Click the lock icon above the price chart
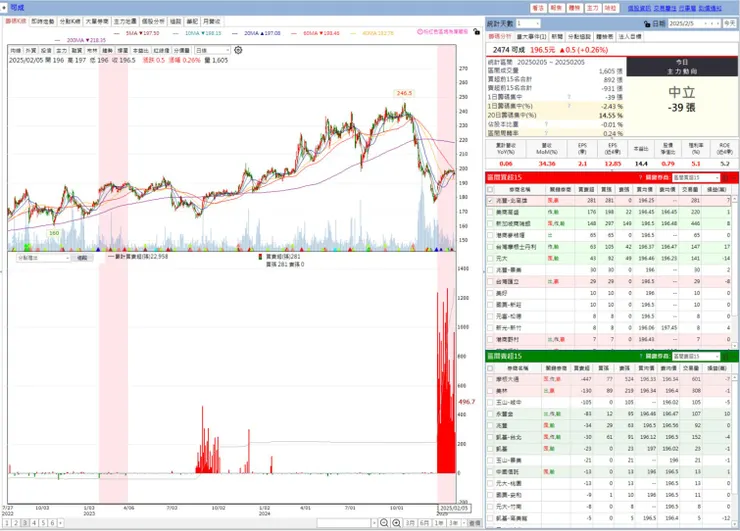This screenshot has width=740, height=531. (x=477, y=32)
